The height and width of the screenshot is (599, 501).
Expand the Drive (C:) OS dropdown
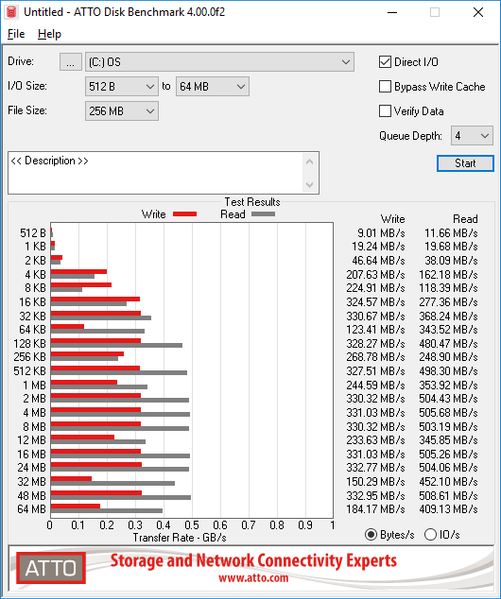click(x=220, y=62)
